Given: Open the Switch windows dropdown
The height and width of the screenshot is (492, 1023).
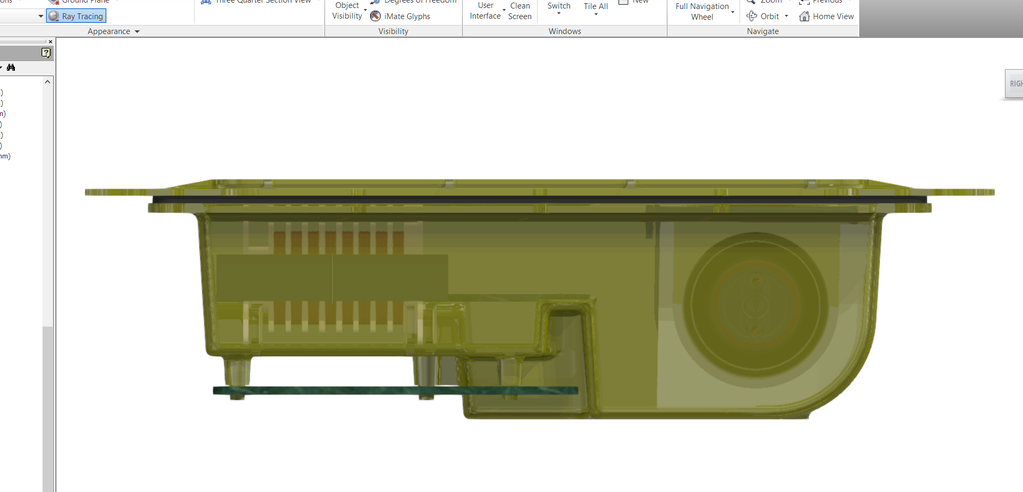Looking at the screenshot, I should (x=558, y=8).
